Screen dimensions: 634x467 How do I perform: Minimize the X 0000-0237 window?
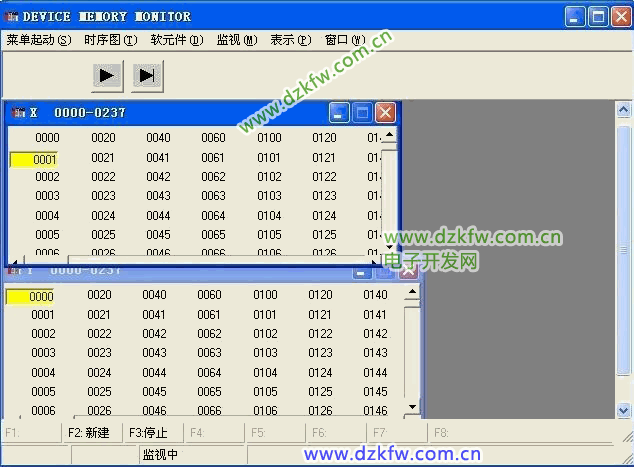339,113
